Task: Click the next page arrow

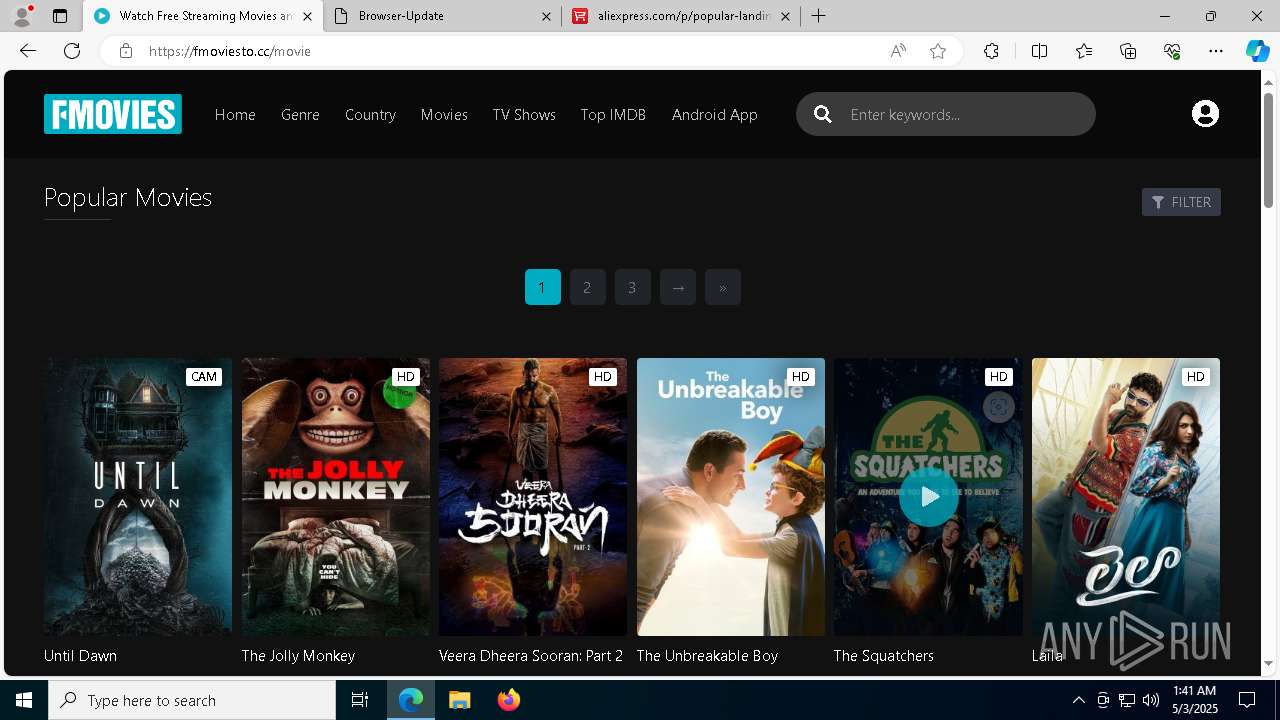Action: 677,287
